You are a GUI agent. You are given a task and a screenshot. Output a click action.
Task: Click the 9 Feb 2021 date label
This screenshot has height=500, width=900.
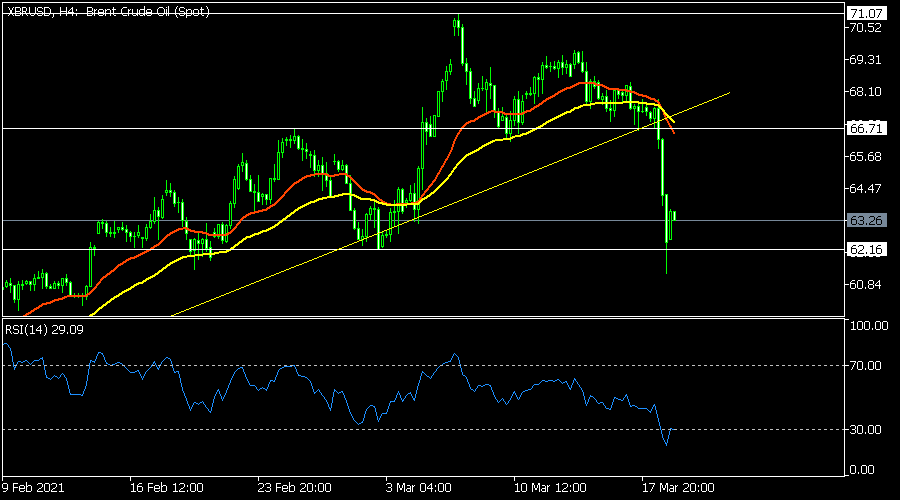(x=33, y=488)
